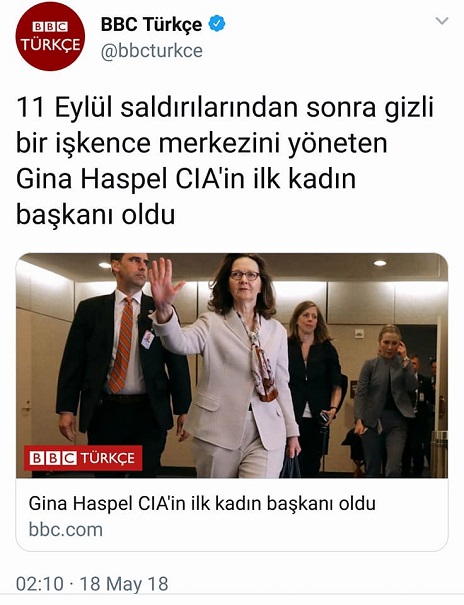Open the article preview photo
The width and height of the screenshot is (464, 605).
tap(232, 365)
